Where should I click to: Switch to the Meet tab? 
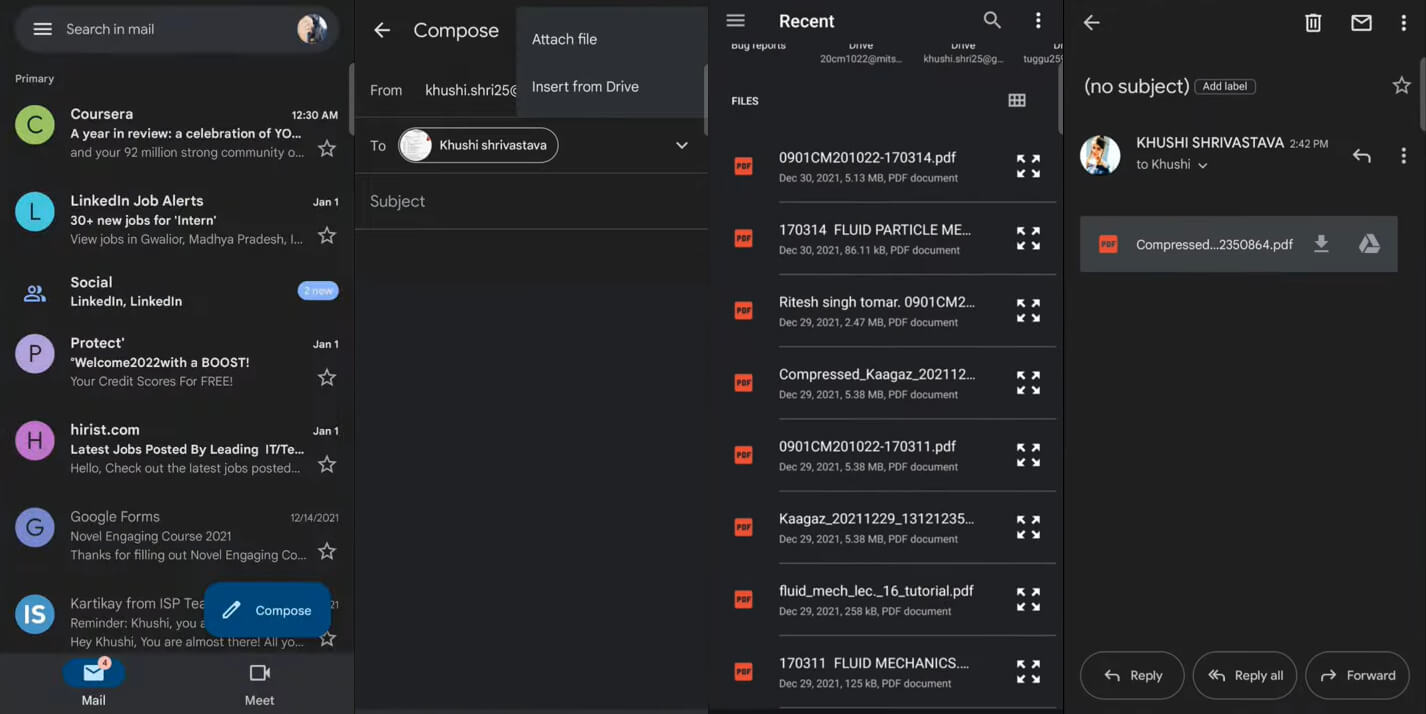259,683
